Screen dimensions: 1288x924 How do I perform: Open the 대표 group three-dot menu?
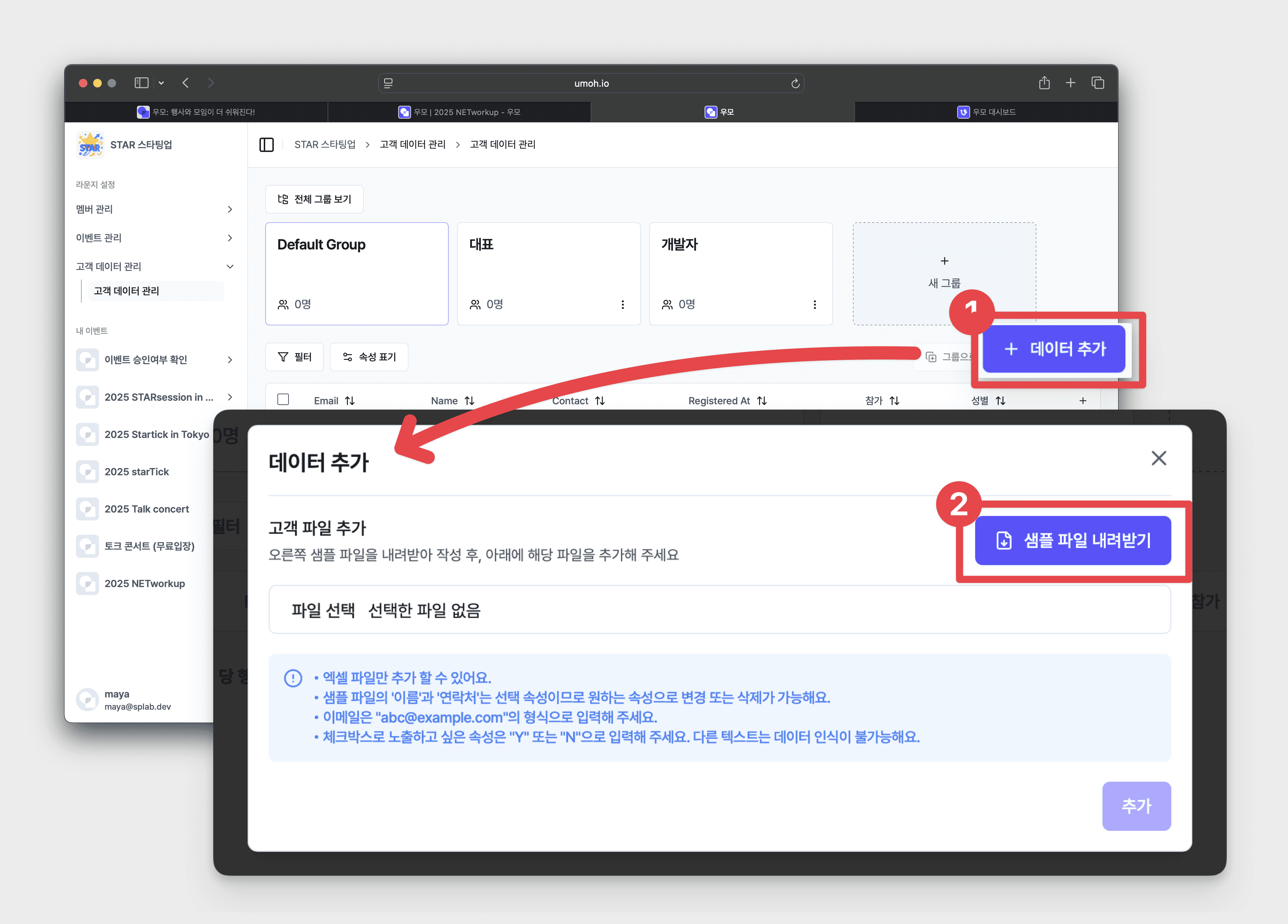tap(622, 304)
